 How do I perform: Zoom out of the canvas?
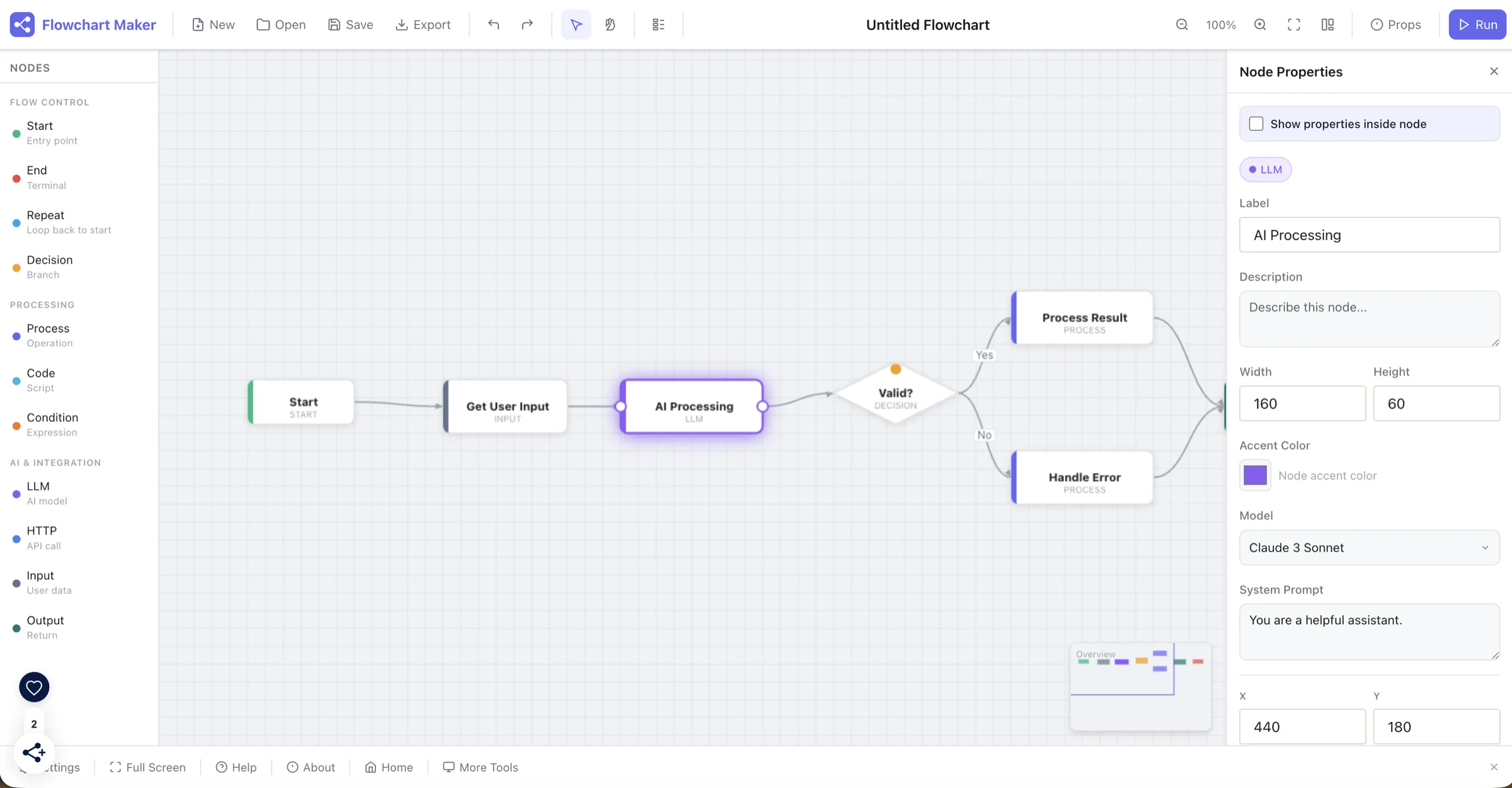click(1182, 25)
